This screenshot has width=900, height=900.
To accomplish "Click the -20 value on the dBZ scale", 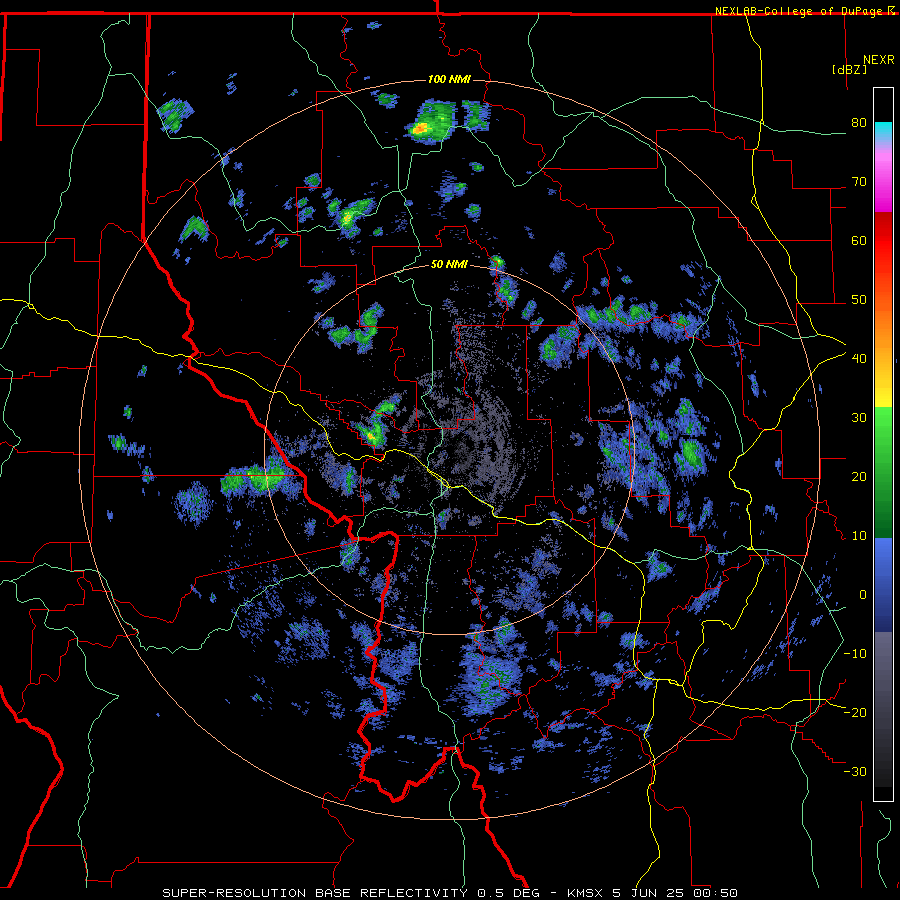I will 855,712.
